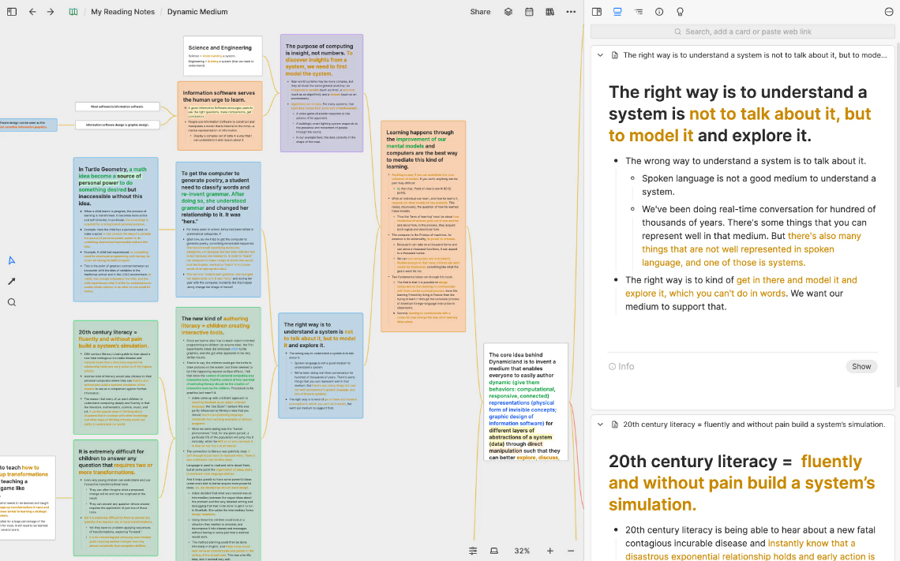Screen dimensions: 900x561
Task: Click the search or add card field
Action: (742, 32)
